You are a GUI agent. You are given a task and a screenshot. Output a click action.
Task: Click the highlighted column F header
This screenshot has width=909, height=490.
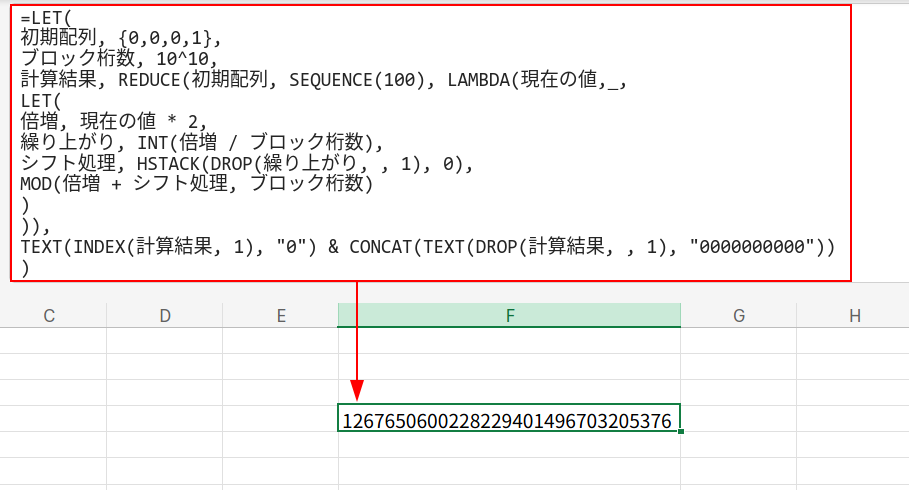pos(510,316)
